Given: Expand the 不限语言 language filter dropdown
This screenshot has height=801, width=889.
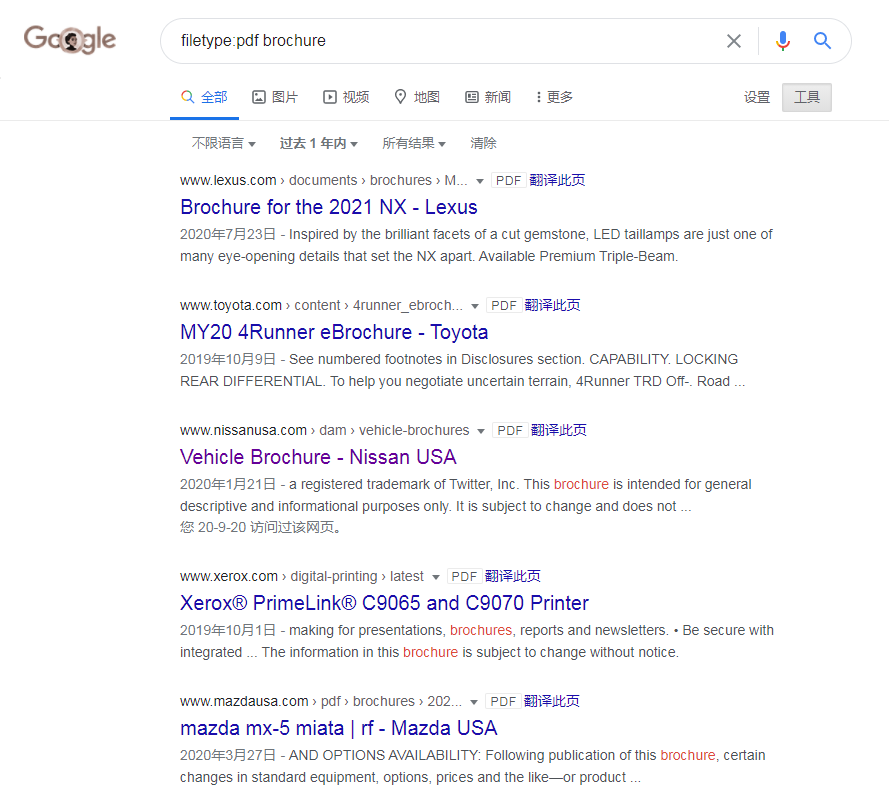Looking at the screenshot, I should (x=223, y=143).
